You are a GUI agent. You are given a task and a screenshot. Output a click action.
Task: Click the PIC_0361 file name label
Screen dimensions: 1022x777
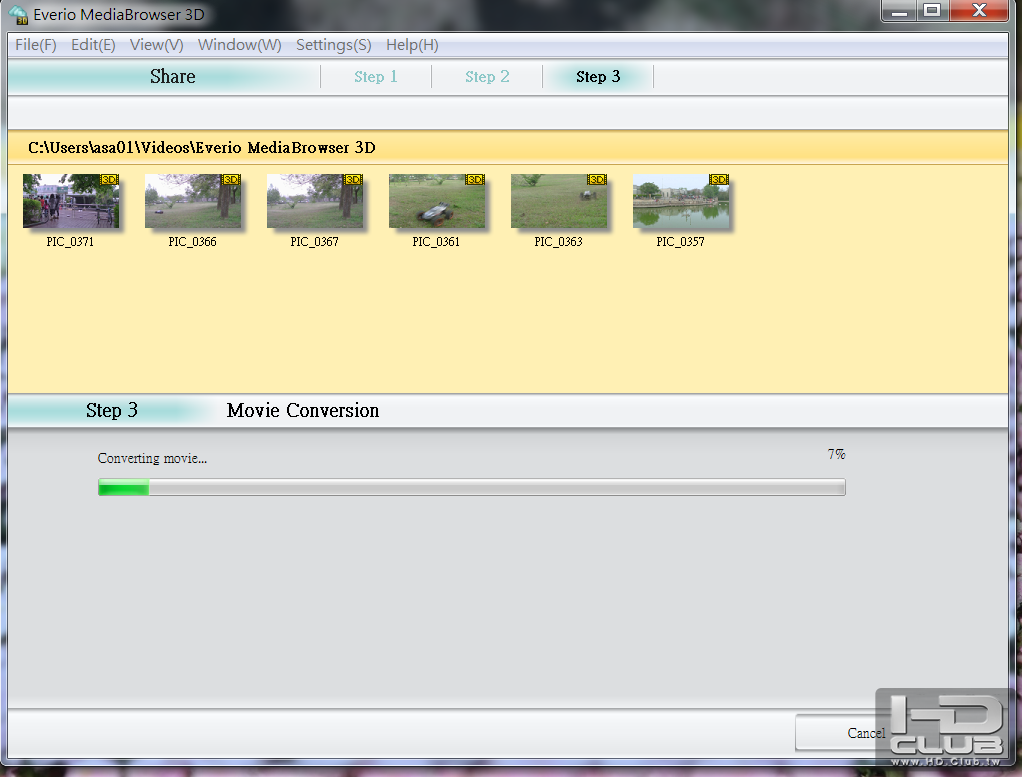click(436, 242)
